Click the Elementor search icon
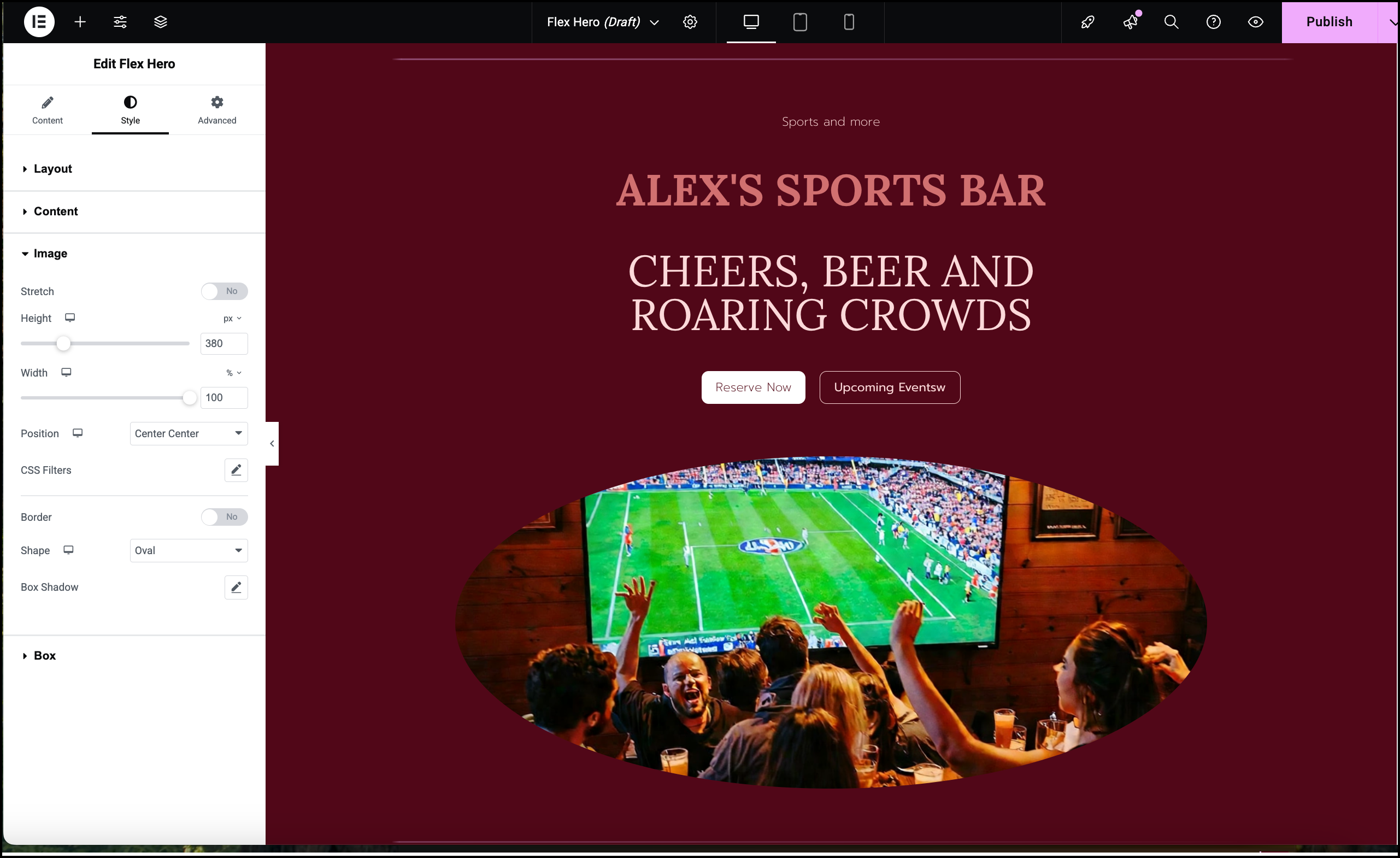 tap(1170, 22)
